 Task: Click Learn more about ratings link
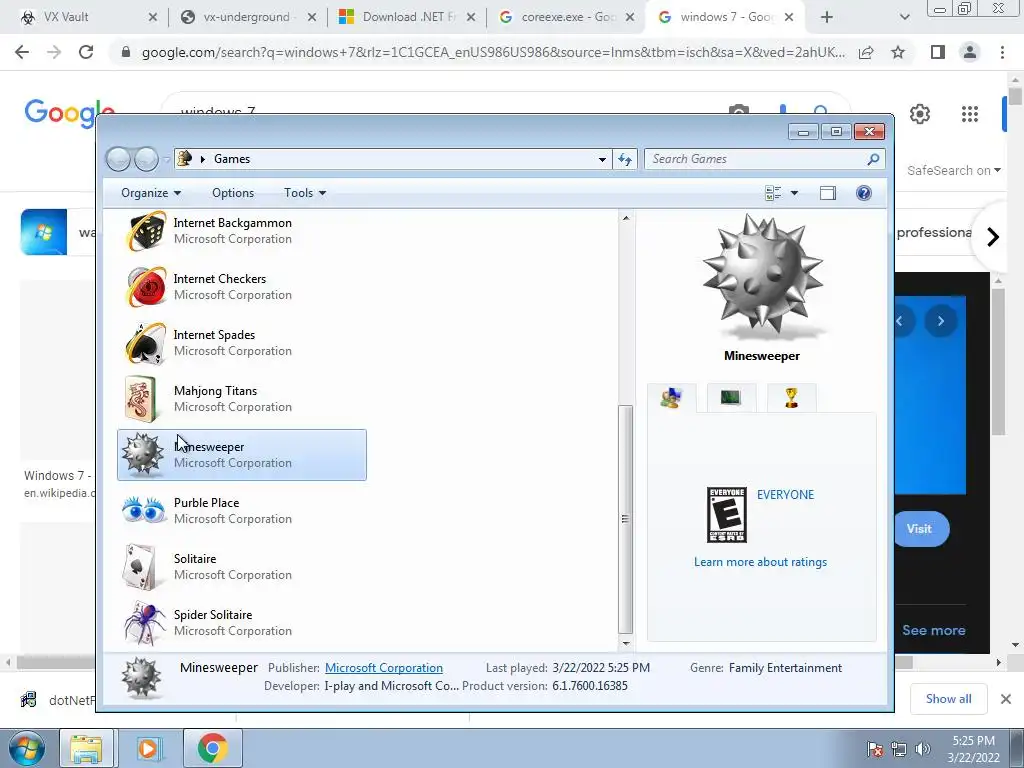pyautogui.click(x=760, y=562)
